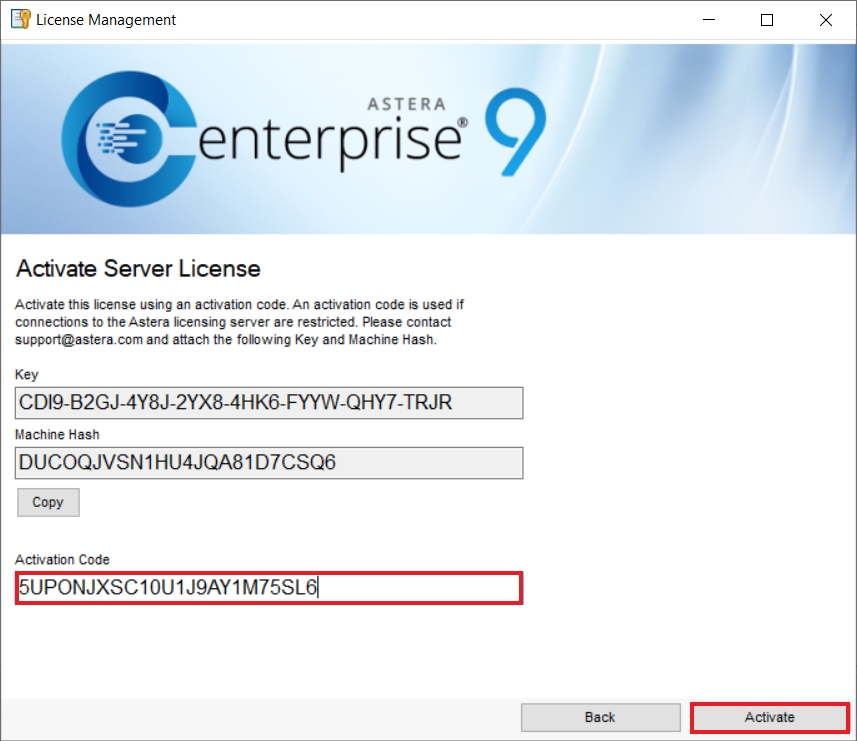Viewport: 857px width, 741px height.
Task: Focus the Activation Code input field
Action: [269, 588]
